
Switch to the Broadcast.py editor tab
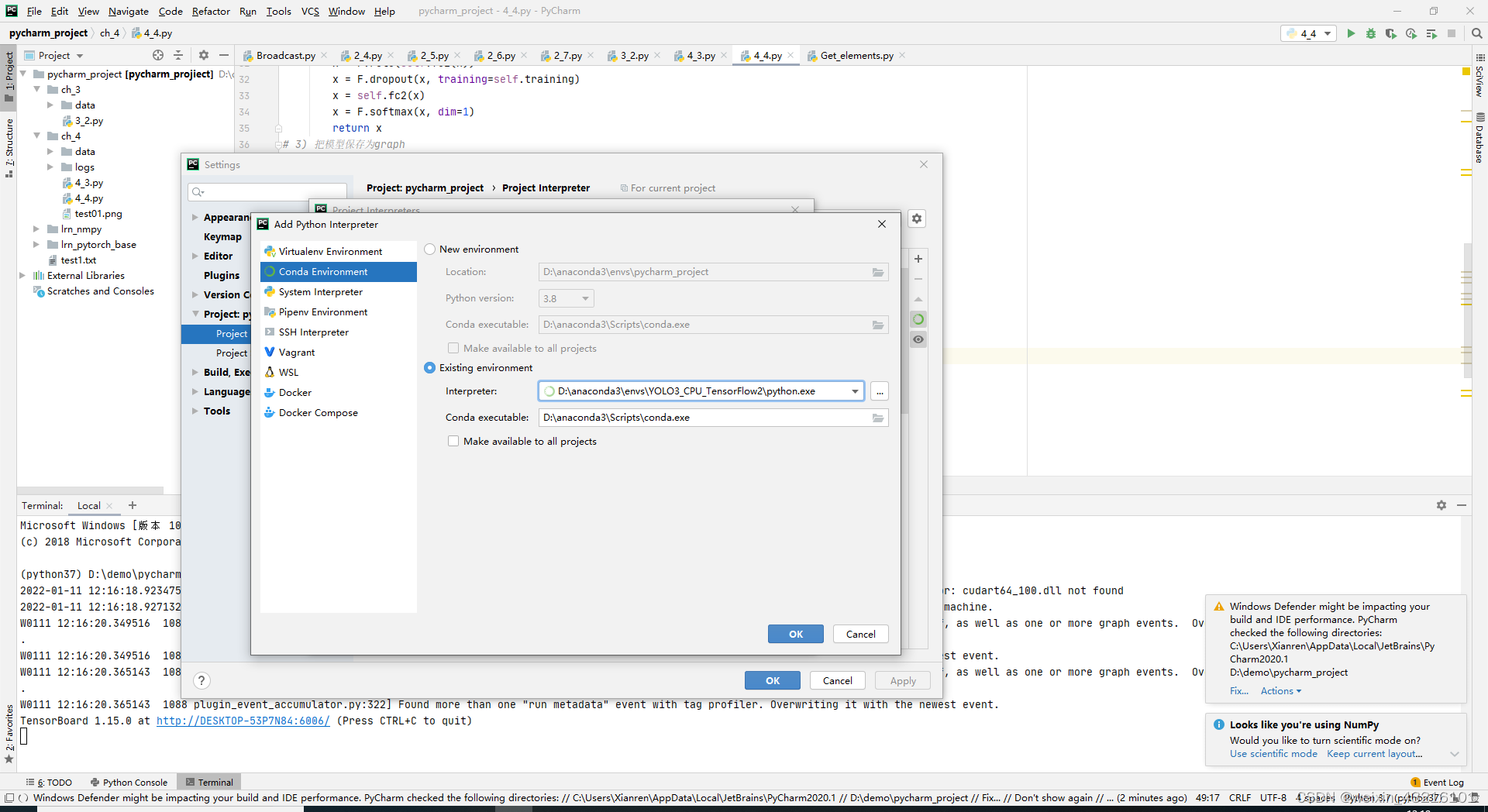coord(285,56)
